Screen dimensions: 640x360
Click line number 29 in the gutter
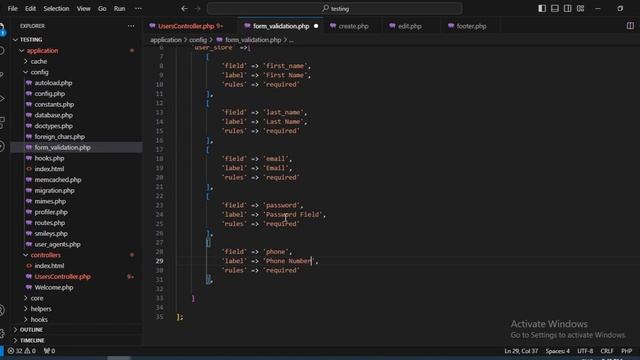[x=159, y=261]
